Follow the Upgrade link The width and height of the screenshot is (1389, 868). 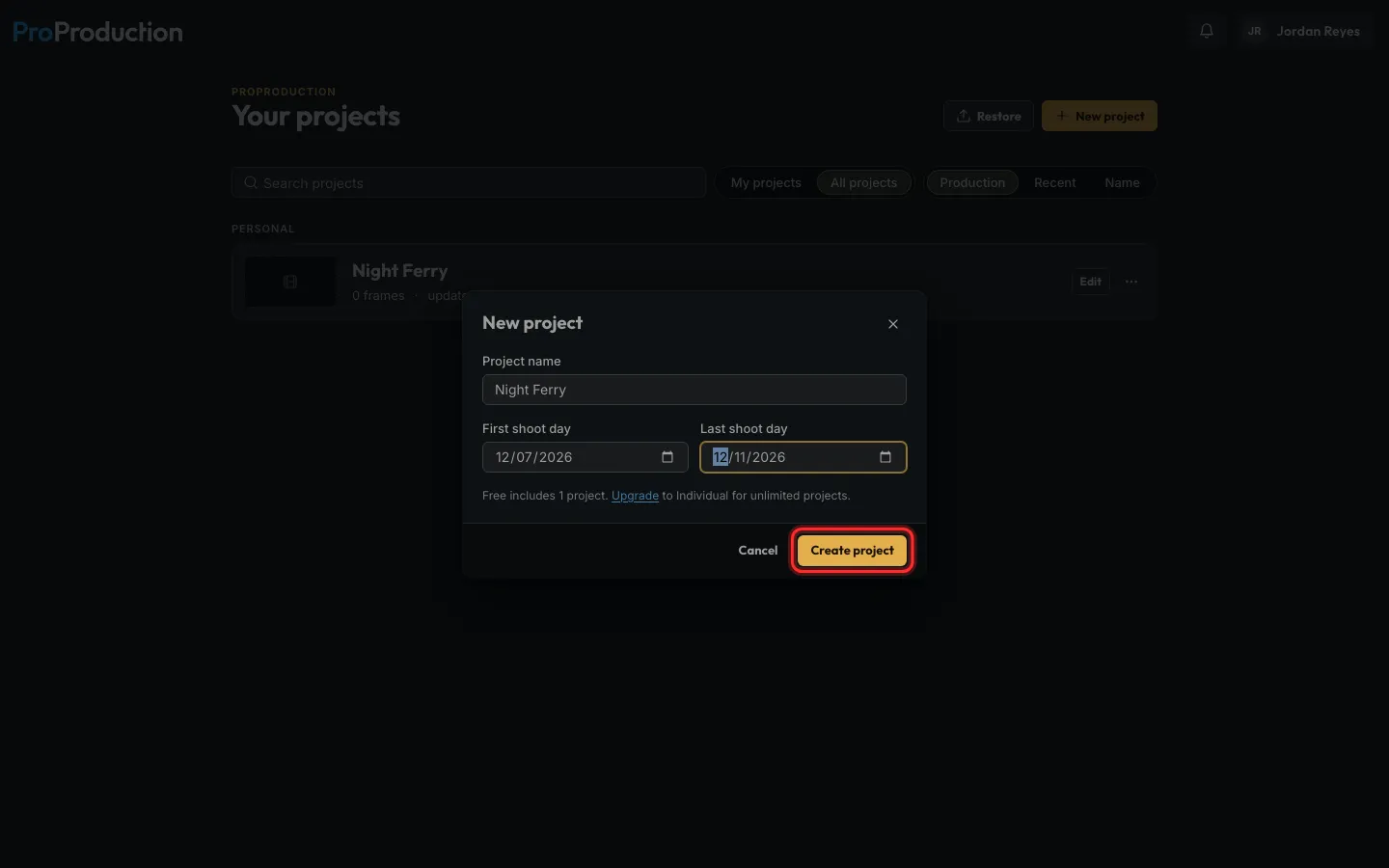point(635,496)
